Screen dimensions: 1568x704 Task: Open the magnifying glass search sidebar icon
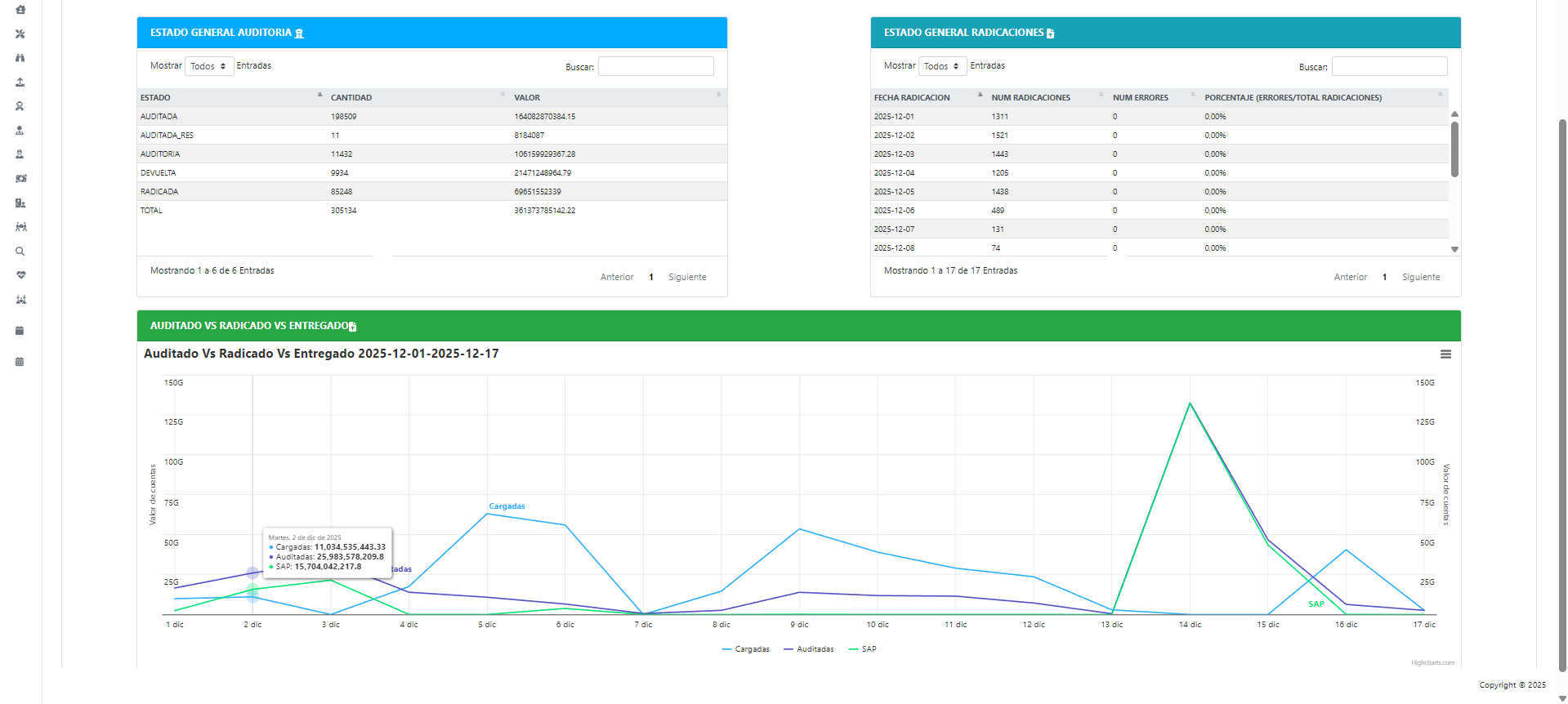click(x=20, y=252)
